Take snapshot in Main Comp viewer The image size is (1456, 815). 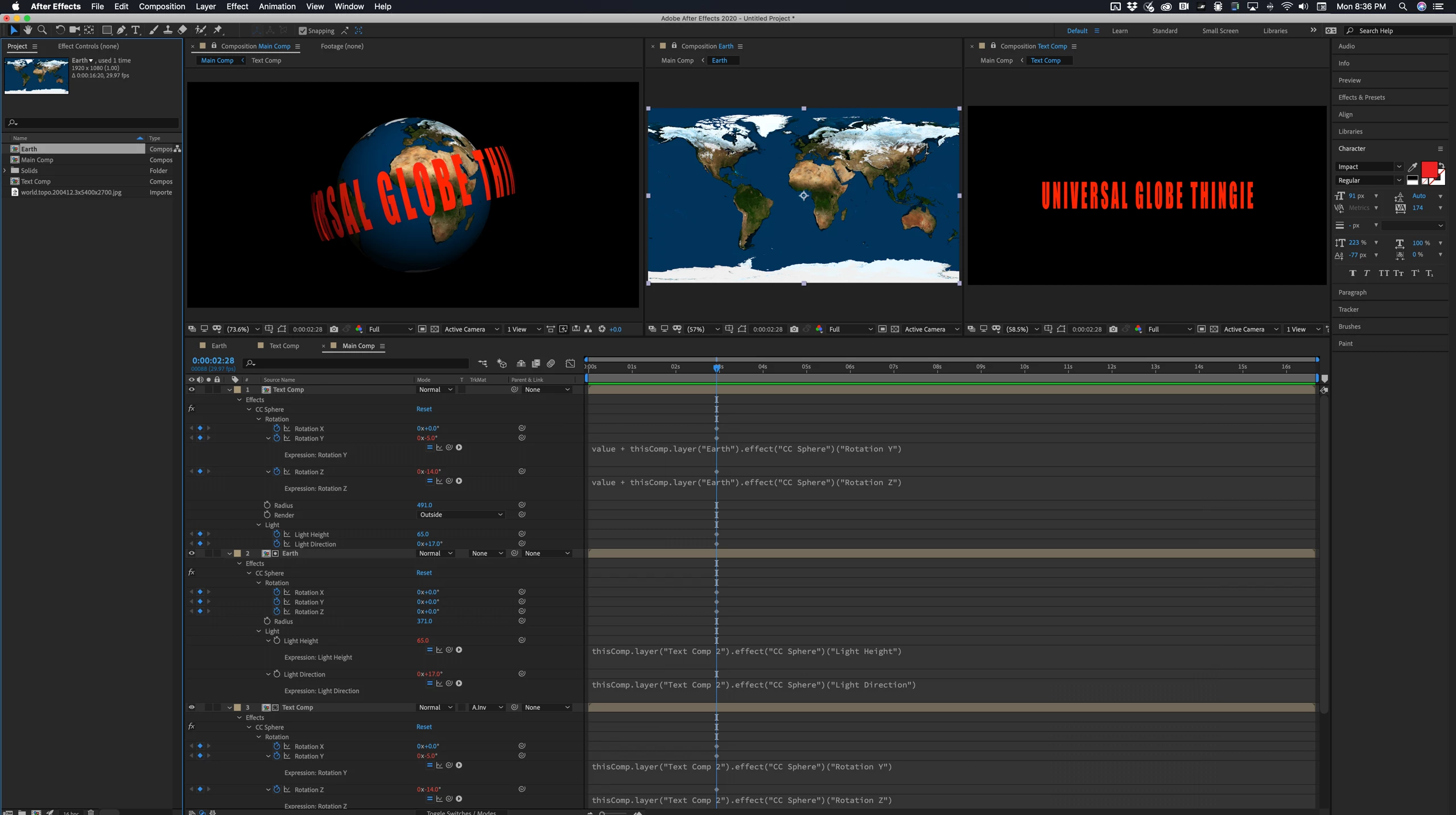tap(334, 329)
